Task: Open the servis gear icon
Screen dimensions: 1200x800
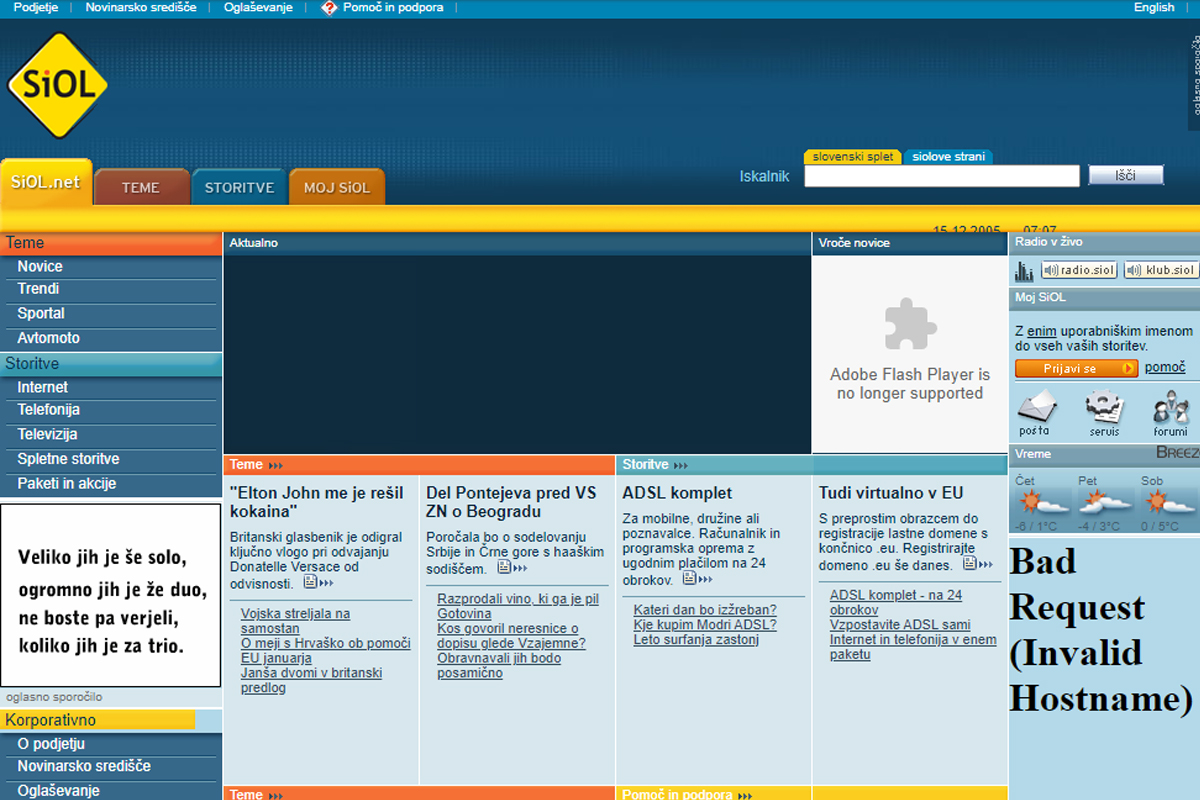Action: [x=1104, y=406]
